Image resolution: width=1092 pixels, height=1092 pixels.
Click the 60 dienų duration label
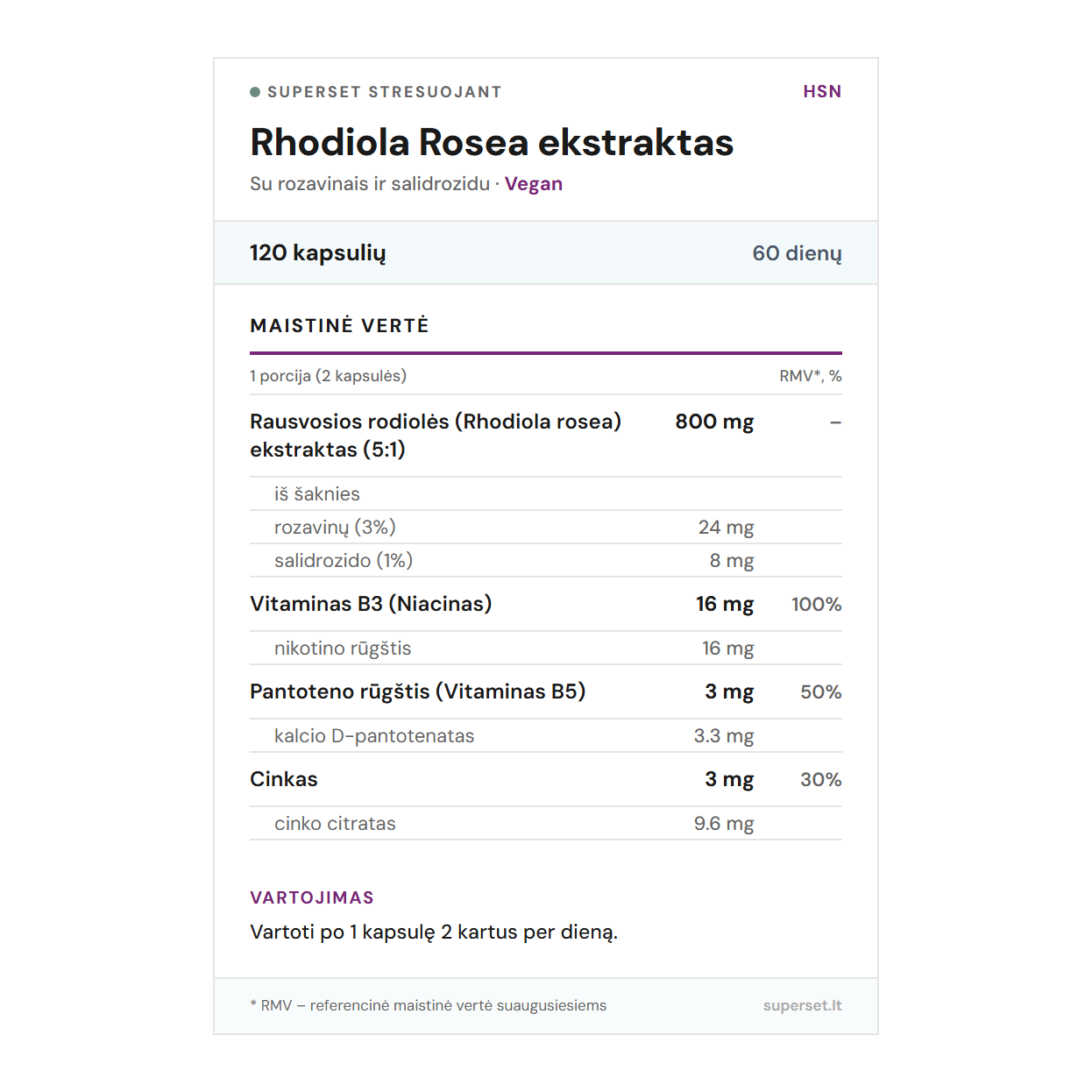[x=796, y=253]
